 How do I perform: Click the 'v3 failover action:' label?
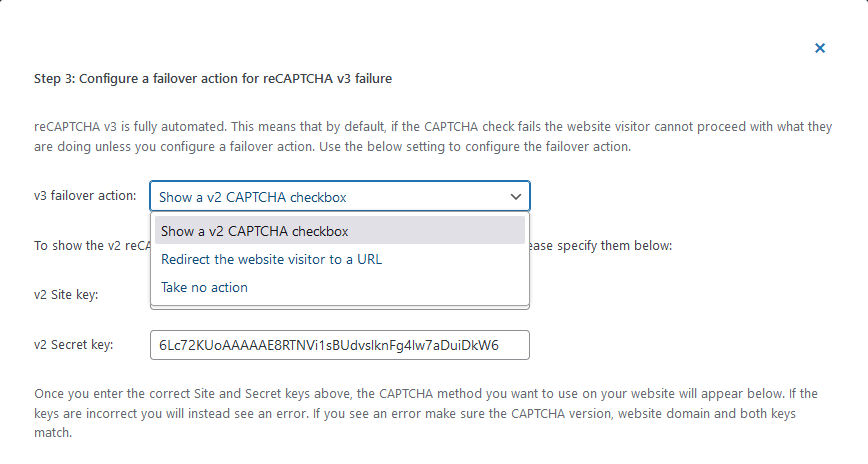point(85,195)
